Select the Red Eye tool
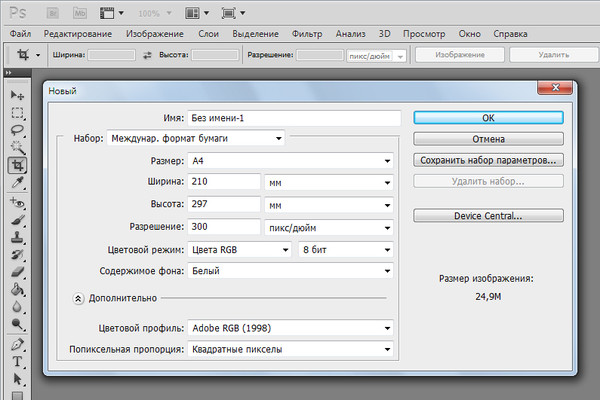Screen dimensions: 600x400 click(17, 203)
